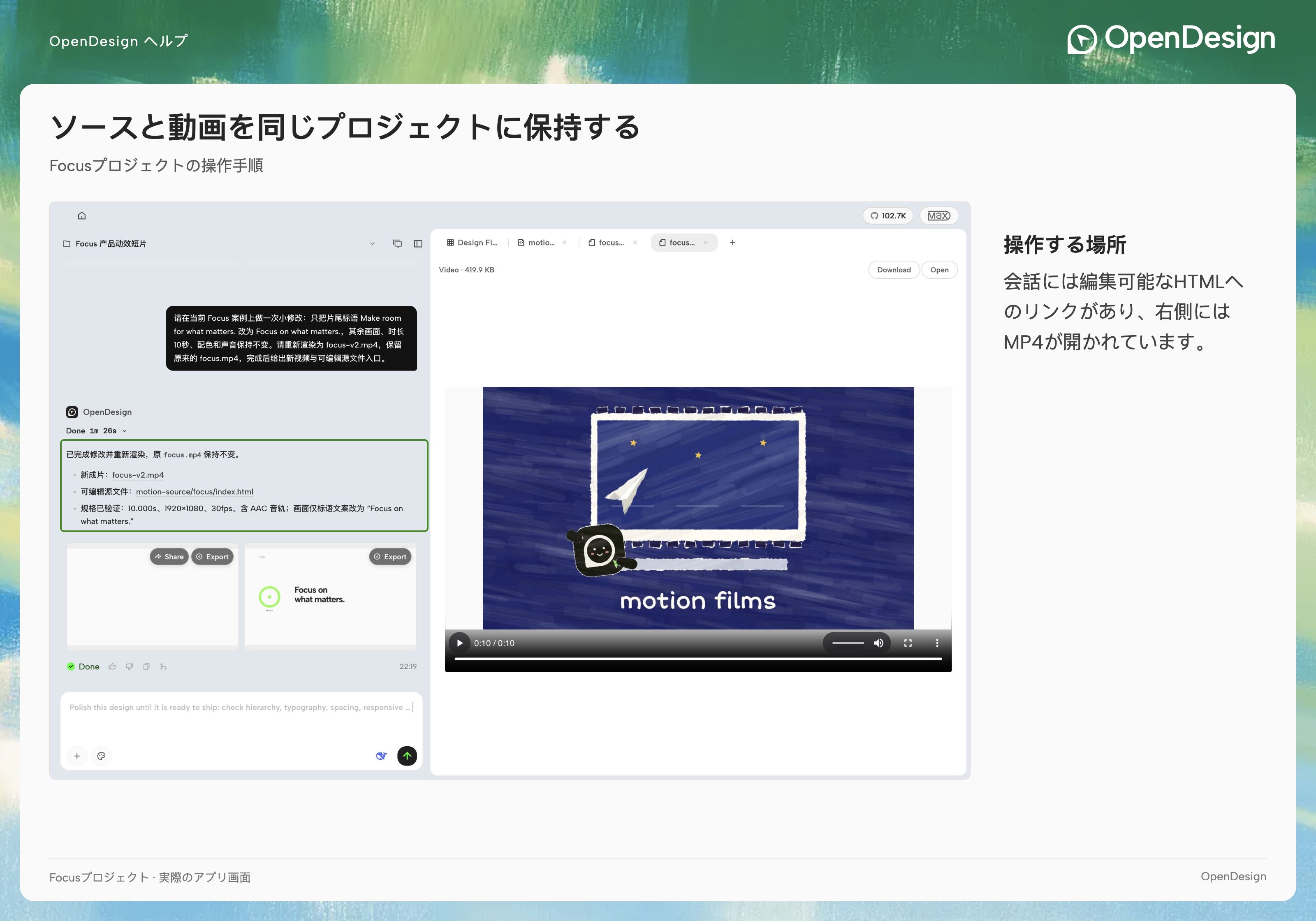Image resolution: width=1316 pixels, height=921 pixels.
Task: Click the green Done status check
Action: [x=71, y=666]
